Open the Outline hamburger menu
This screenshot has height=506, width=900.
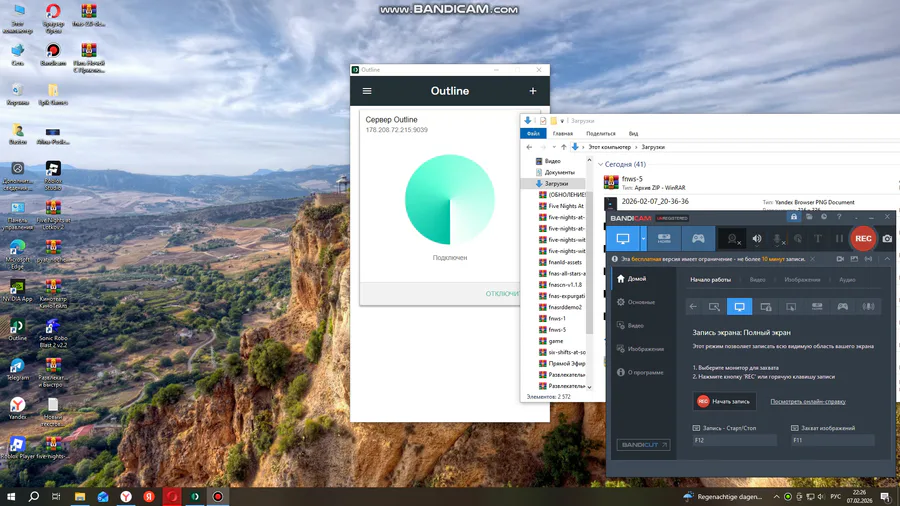[x=367, y=91]
